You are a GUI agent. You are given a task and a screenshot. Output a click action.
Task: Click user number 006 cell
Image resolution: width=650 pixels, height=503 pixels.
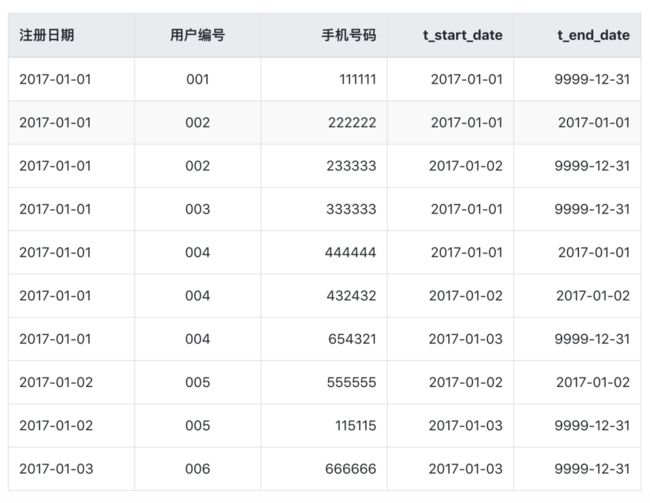pos(197,469)
